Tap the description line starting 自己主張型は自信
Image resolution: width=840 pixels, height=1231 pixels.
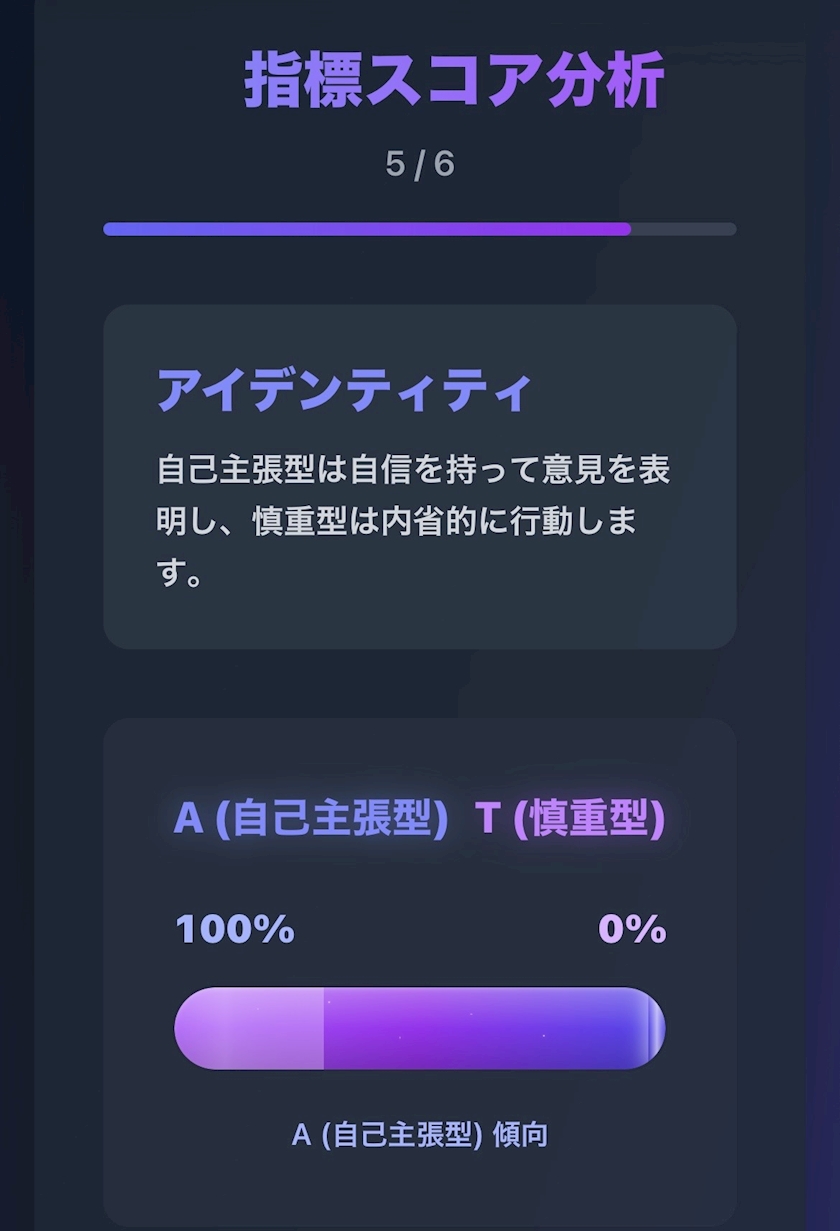pyautogui.click(x=413, y=469)
